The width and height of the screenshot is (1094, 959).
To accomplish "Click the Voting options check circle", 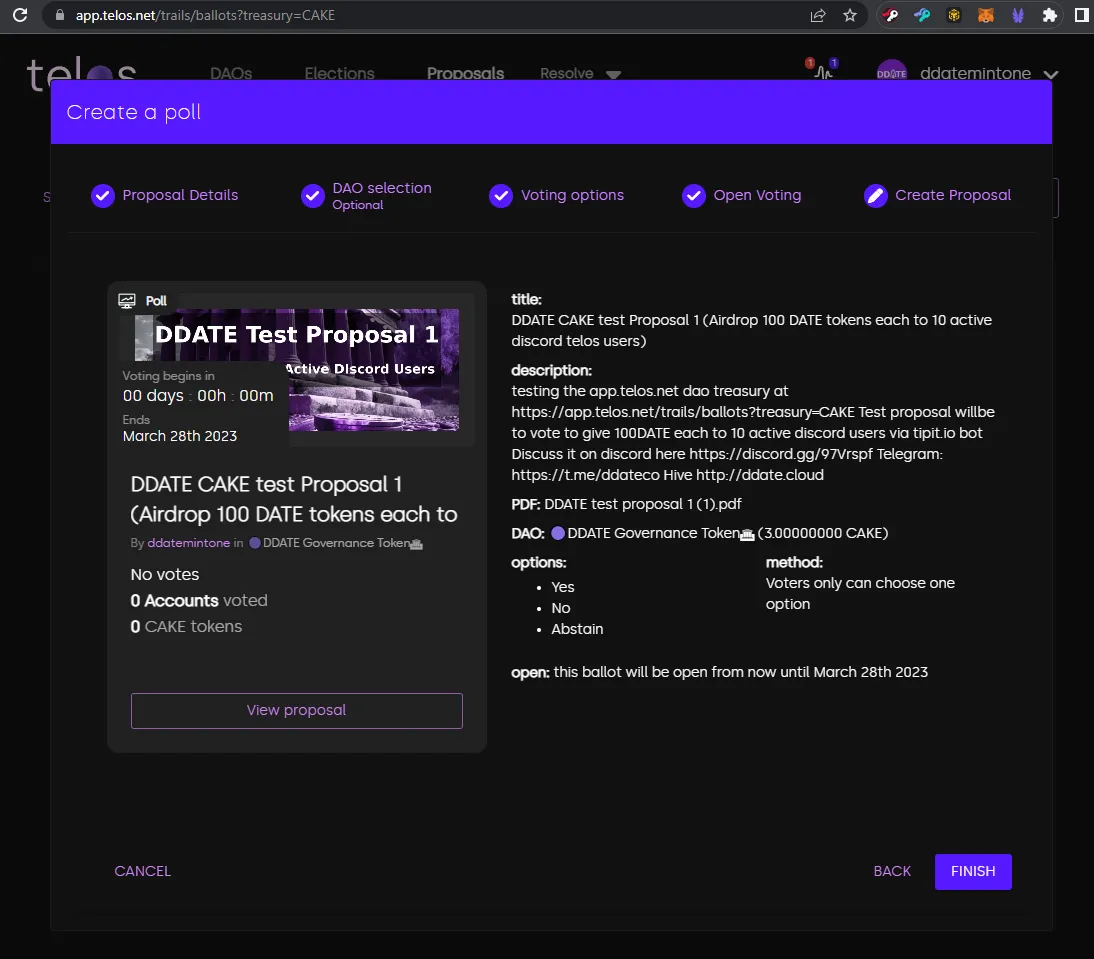I will pyautogui.click(x=501, y=196).
